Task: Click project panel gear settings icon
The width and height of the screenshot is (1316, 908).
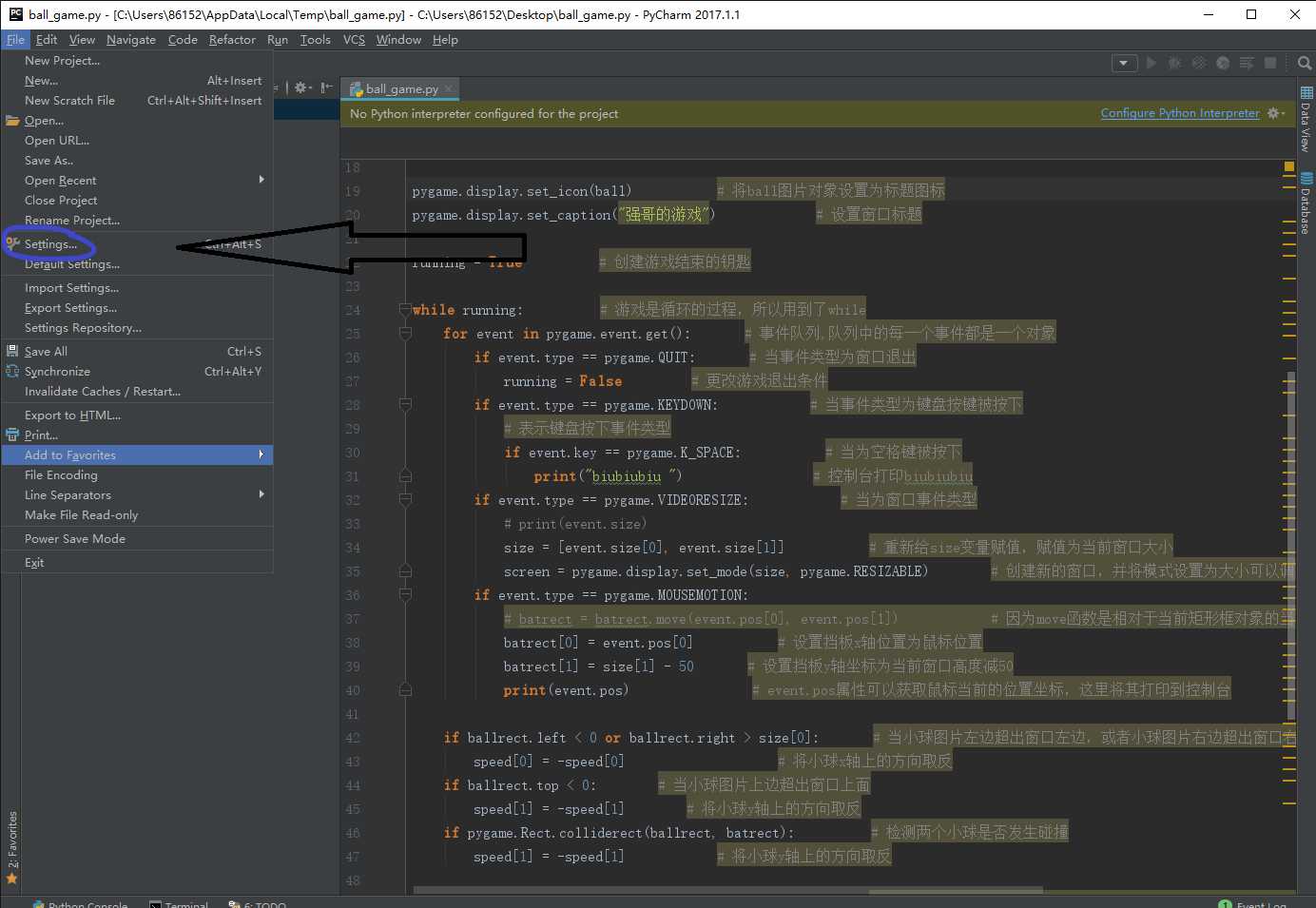Action: pos(301,87)
